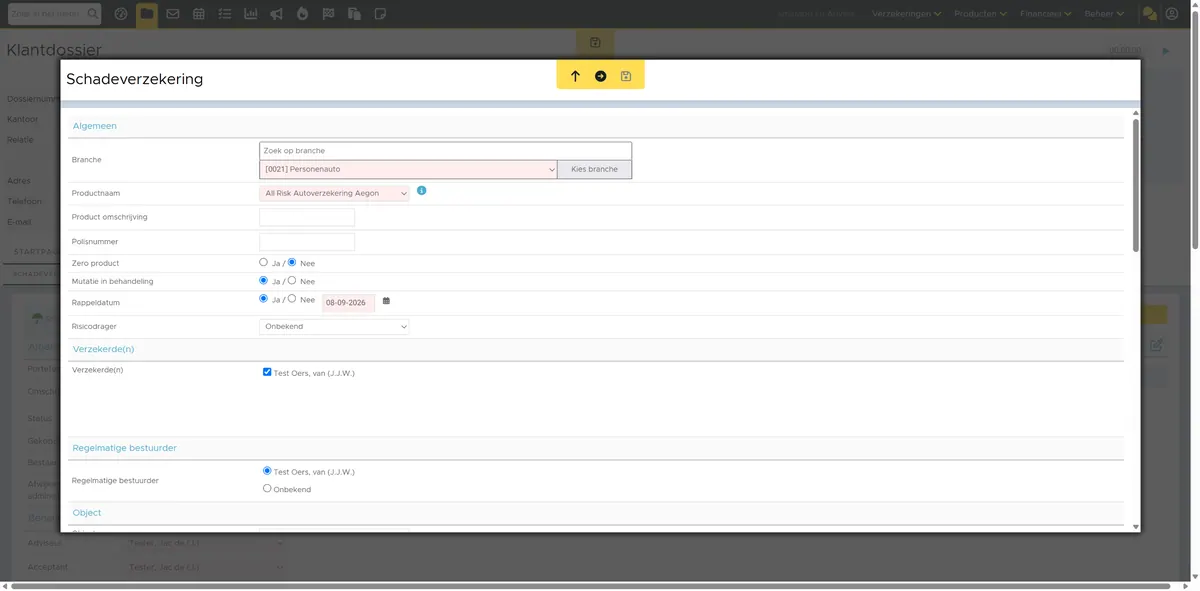
Task: Expand the Financieel menu
Action: [x=1046, y=14]
